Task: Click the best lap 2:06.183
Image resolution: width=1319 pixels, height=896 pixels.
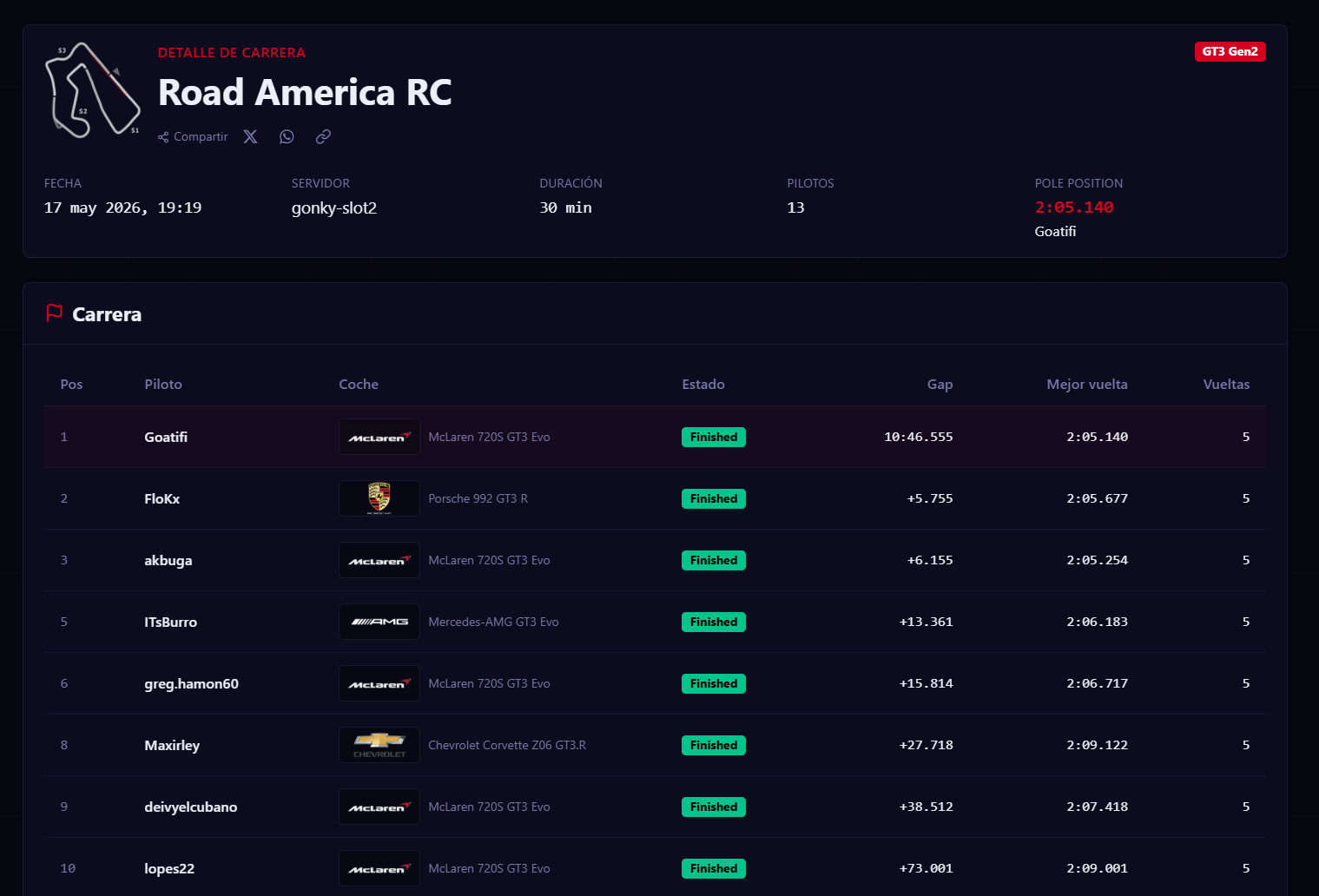Action: [1098, 622]
